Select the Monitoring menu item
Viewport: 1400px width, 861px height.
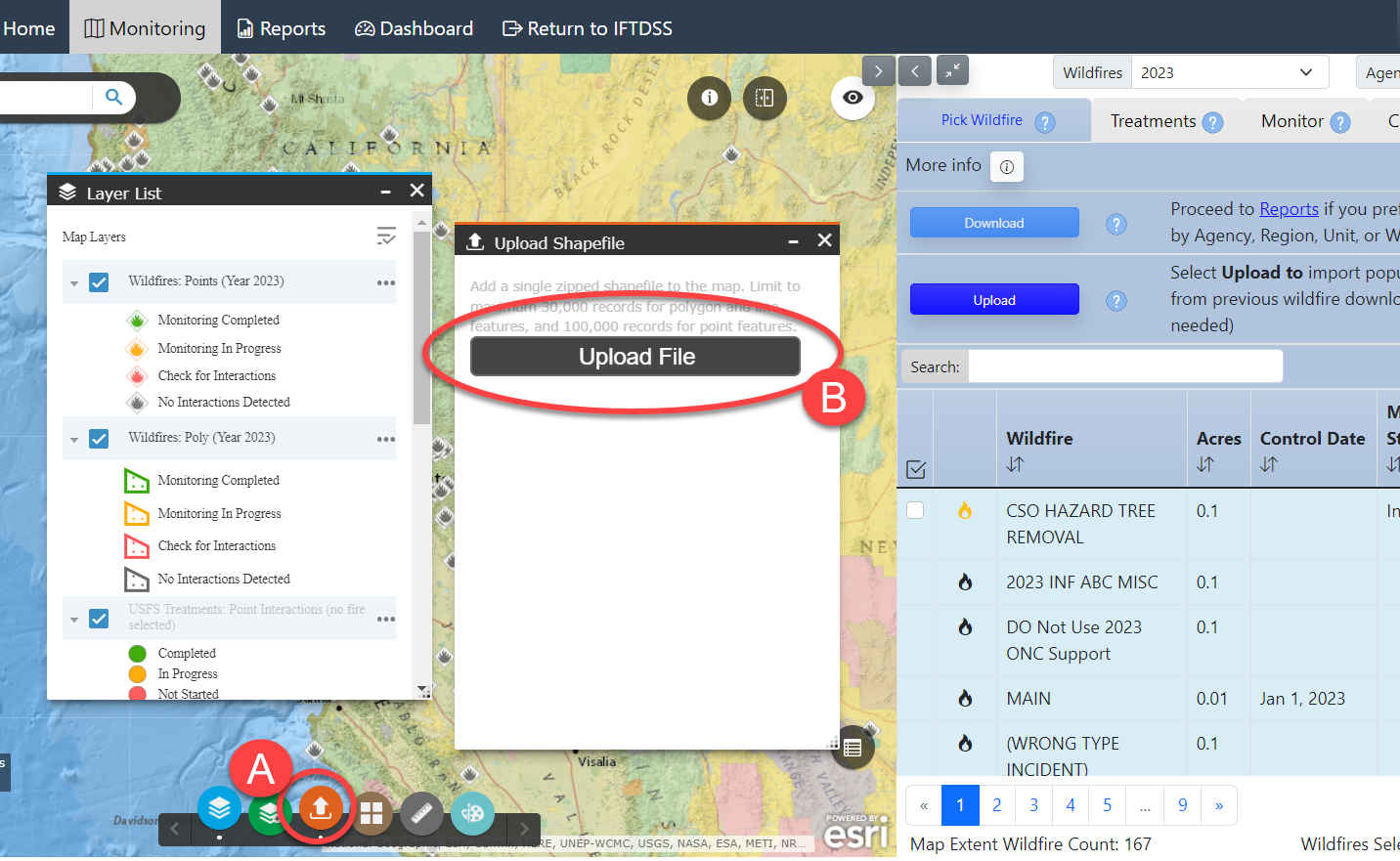(x=145, y=28)
